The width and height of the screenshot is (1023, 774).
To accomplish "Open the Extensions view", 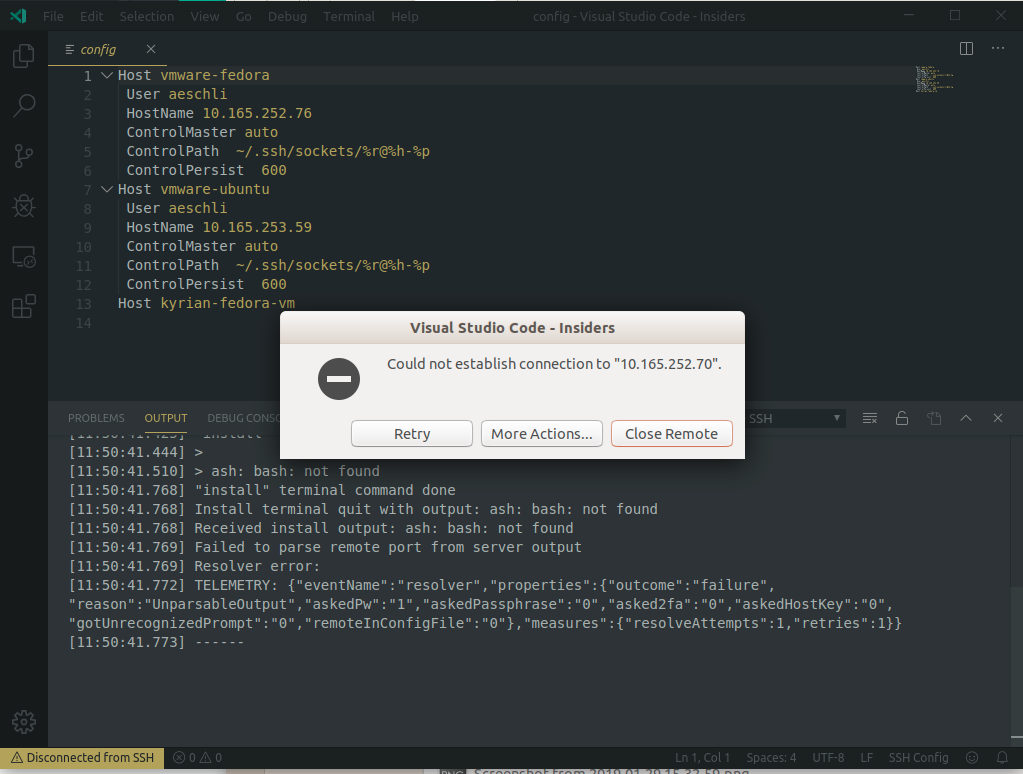I will 23,306.
